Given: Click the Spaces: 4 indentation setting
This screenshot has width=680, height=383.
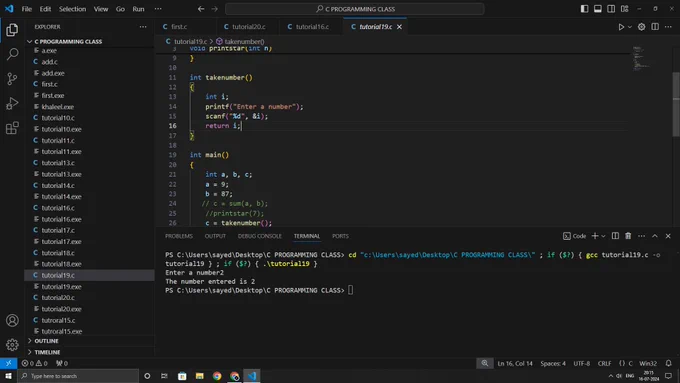Looking at the screenshot, I should 553,363.
